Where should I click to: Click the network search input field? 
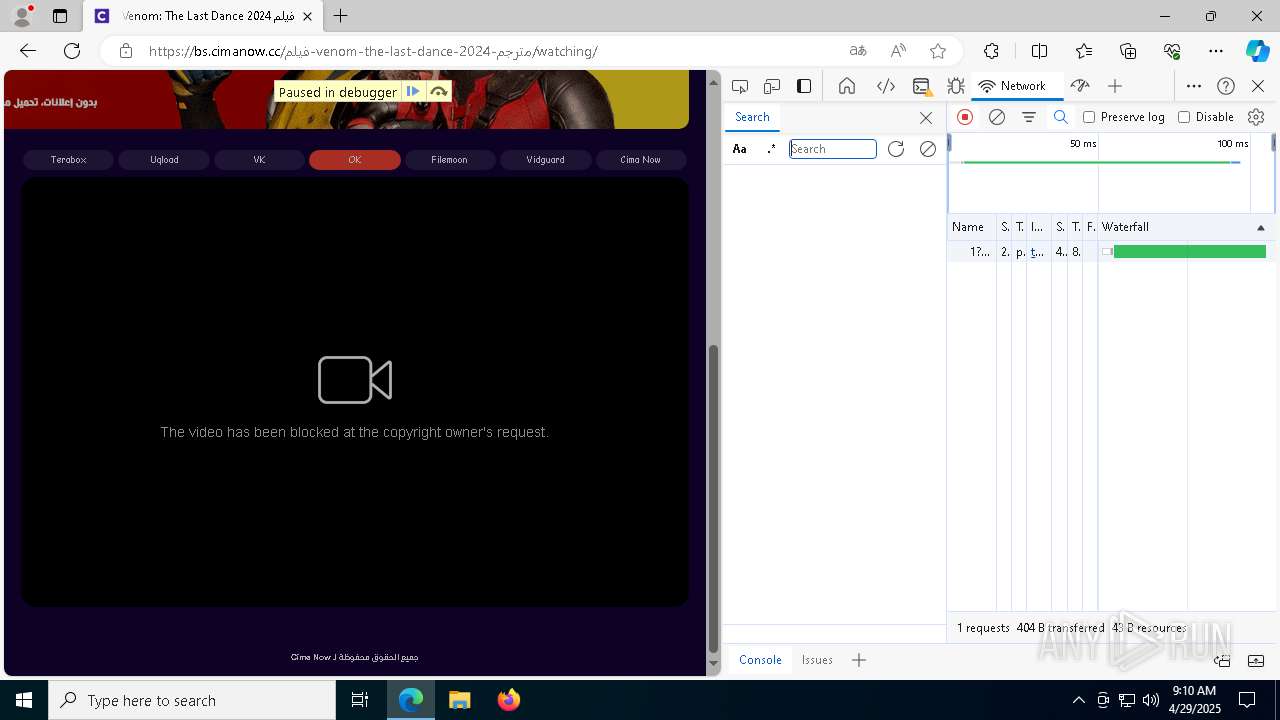(x=833, y=149)
